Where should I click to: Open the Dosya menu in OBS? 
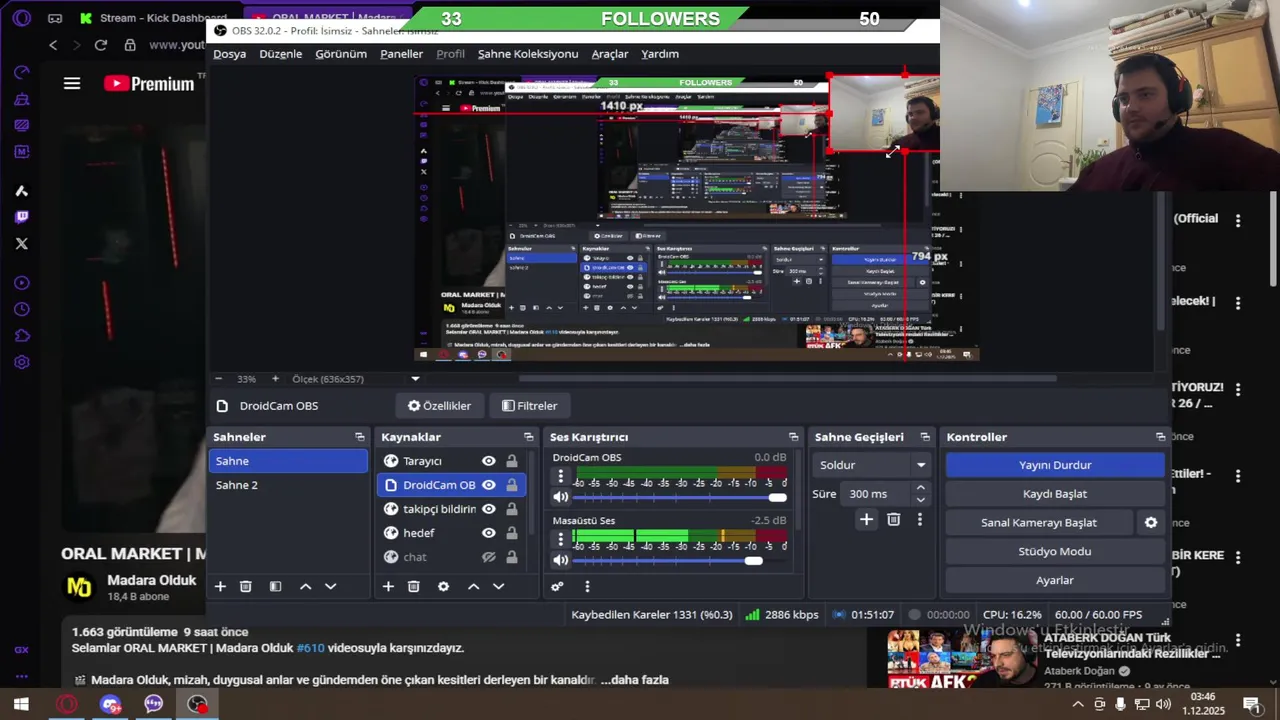coord(229,54)
